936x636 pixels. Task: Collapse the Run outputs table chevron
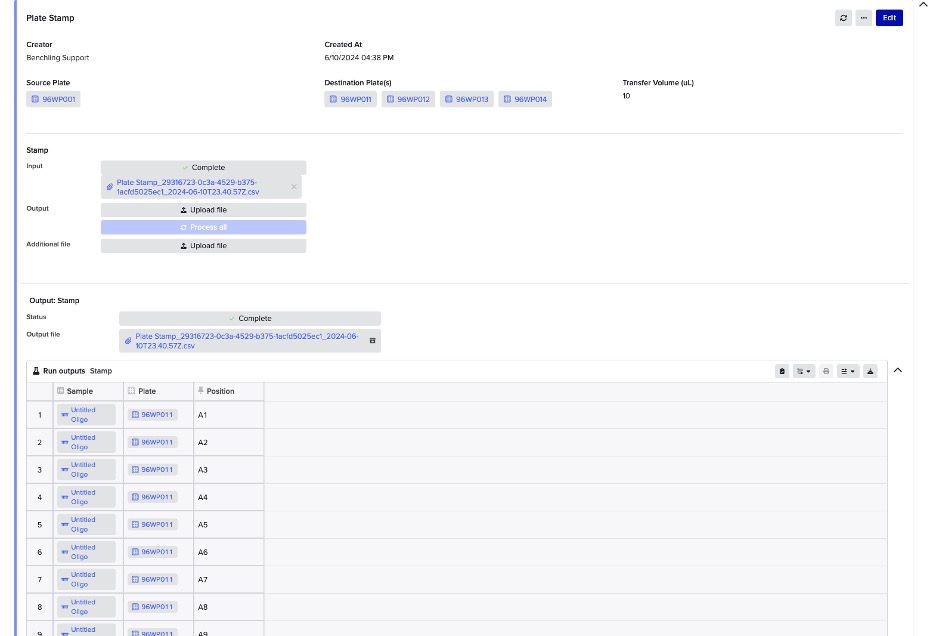[897, 370]
